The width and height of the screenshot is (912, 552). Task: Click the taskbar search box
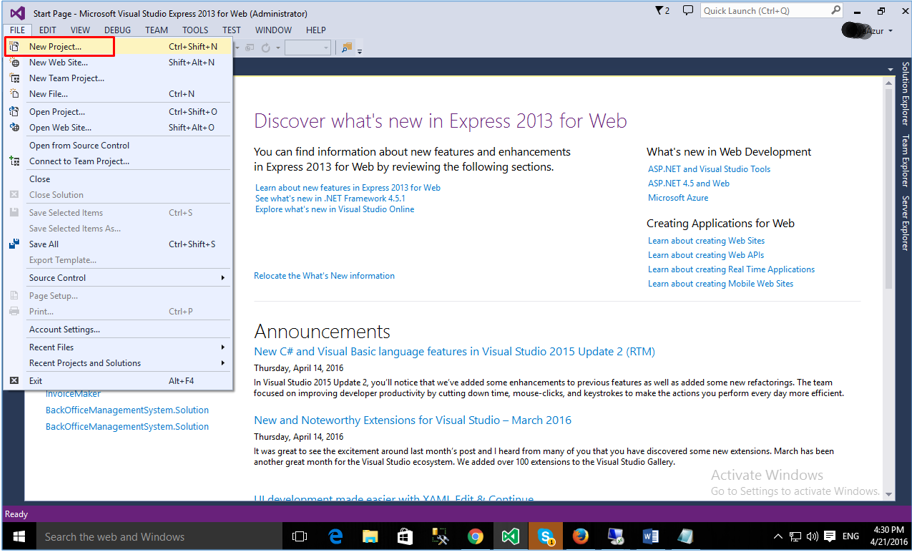(159, 536)
